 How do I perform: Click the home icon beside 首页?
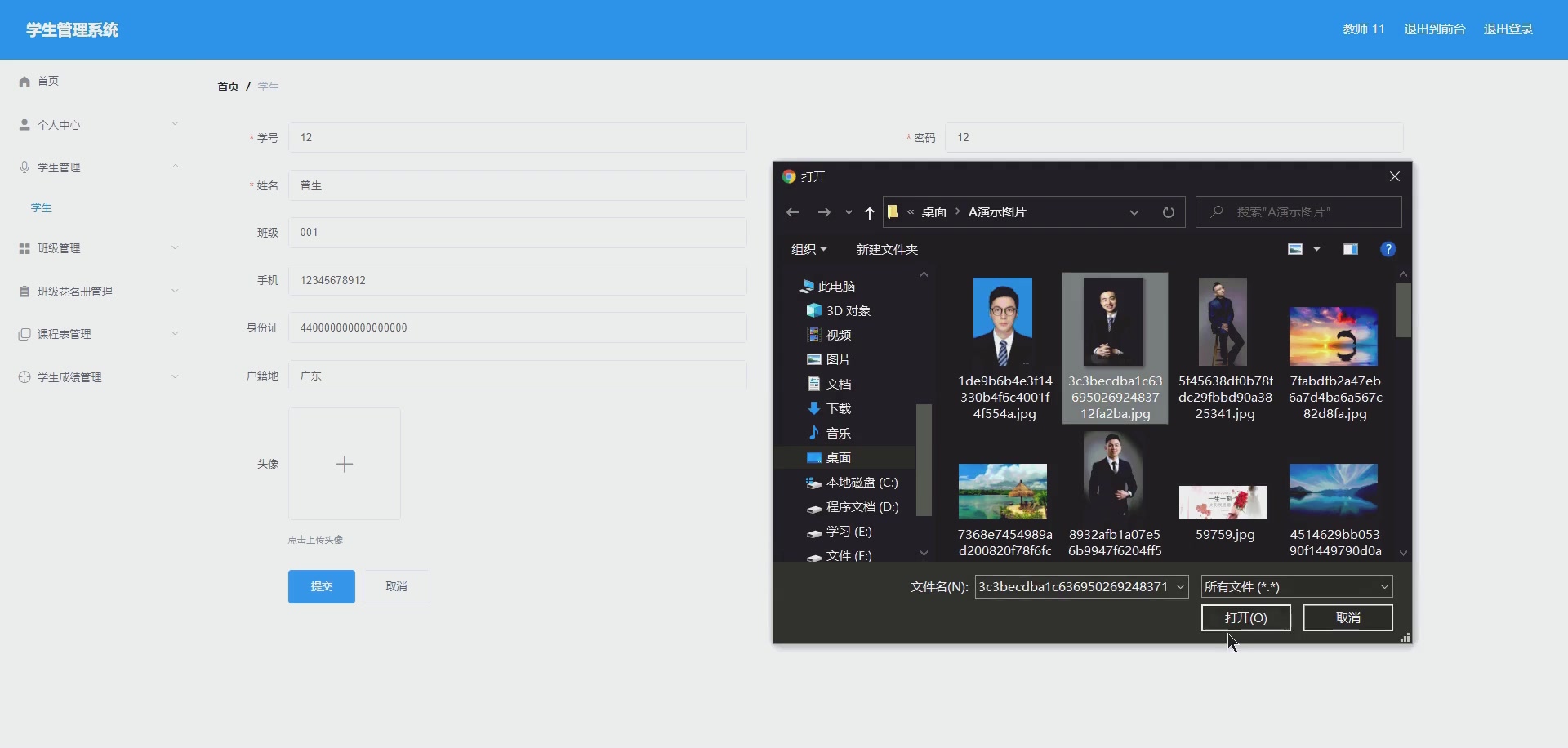click(24, 81)
